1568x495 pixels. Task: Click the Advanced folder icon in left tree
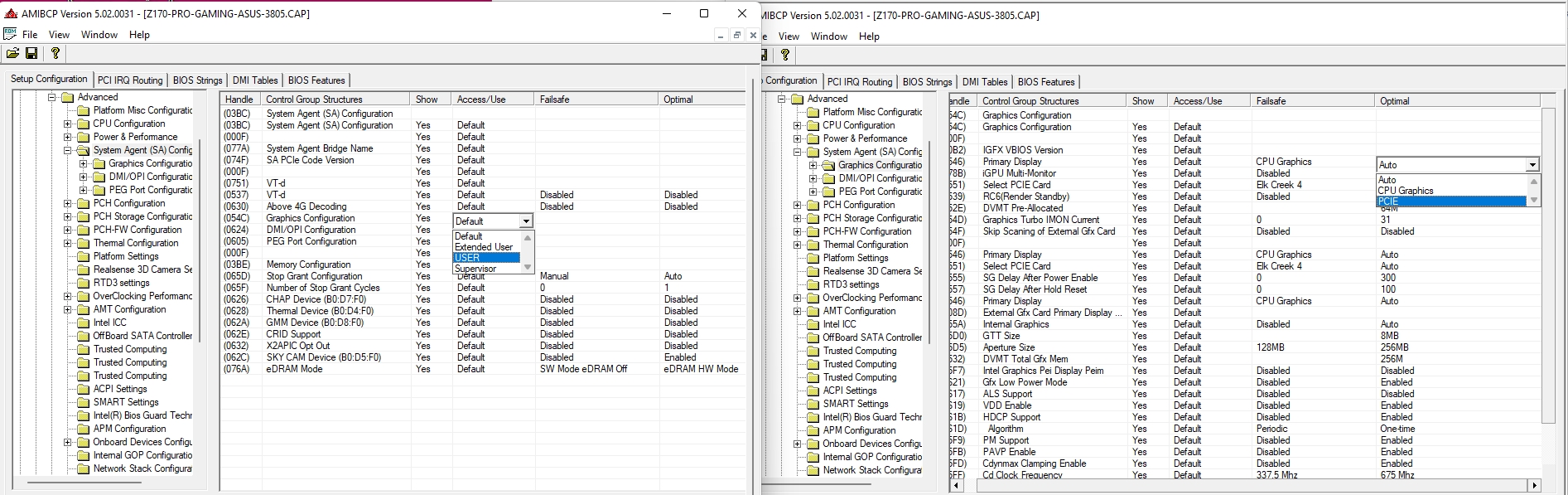tap(68, 97)
